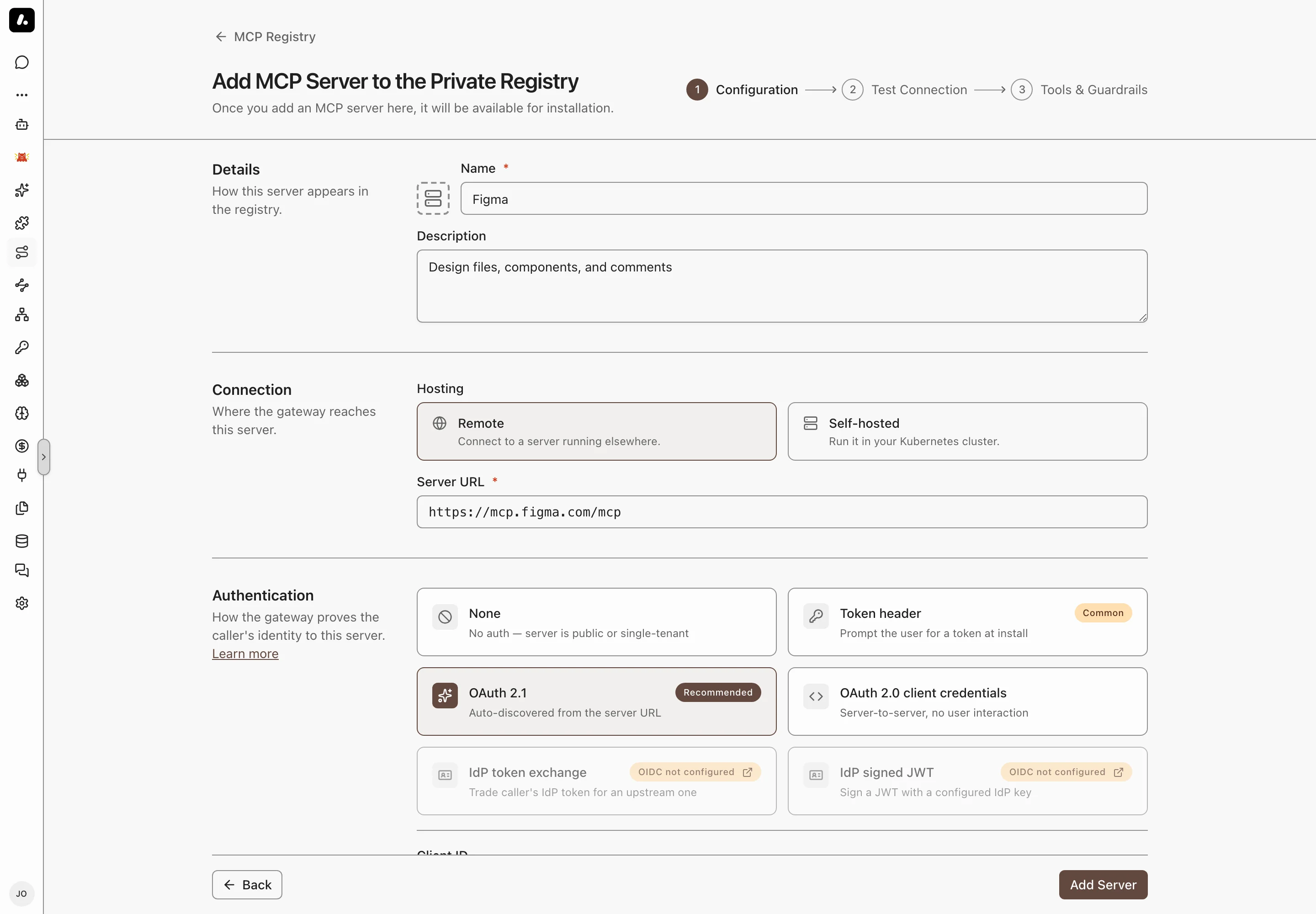This screenshot has width=1316, height=914.
Task: Click the Name input field containing Figma
Action: click(x=803, y=199)
